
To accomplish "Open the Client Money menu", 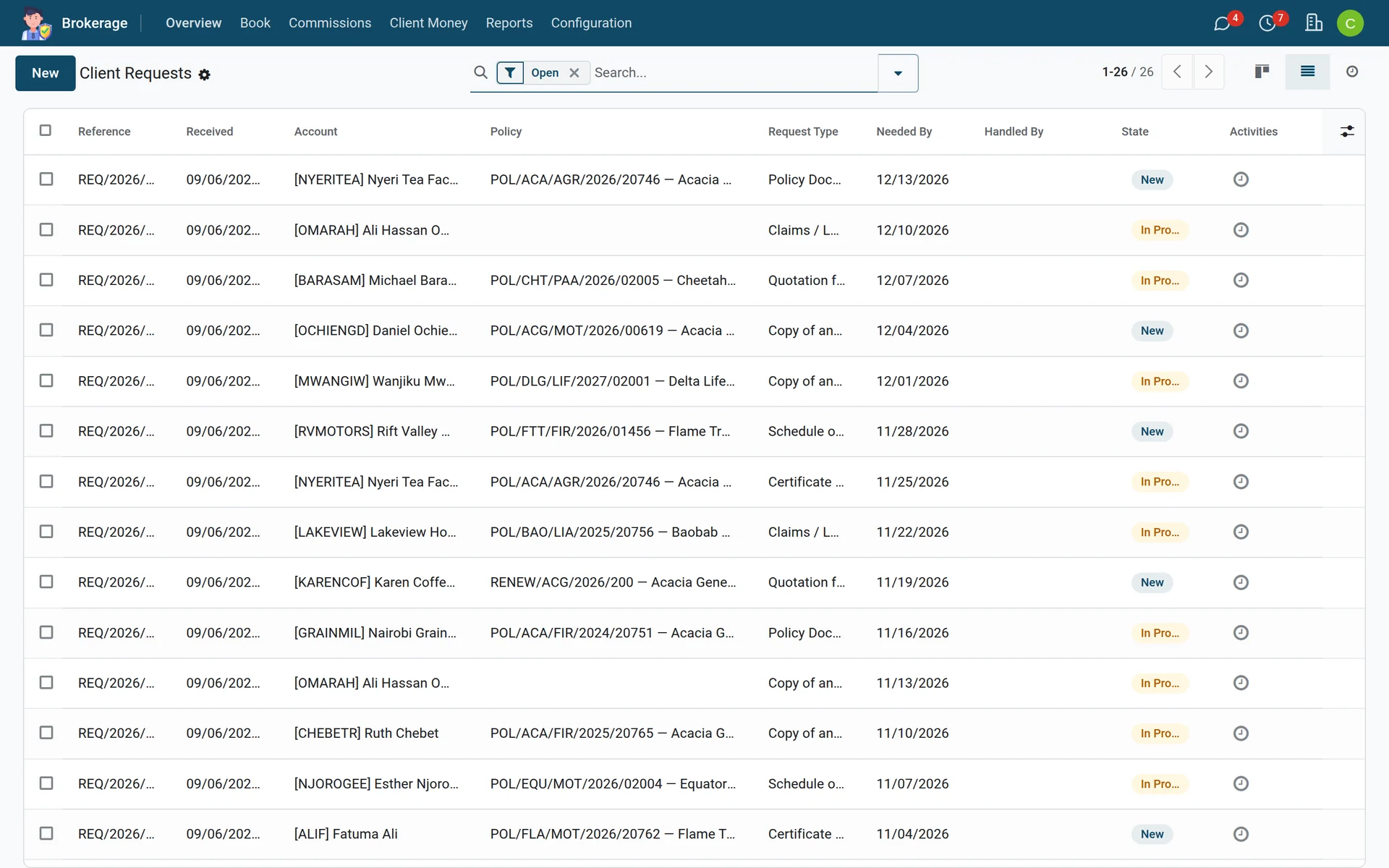I will click(428, 23).
